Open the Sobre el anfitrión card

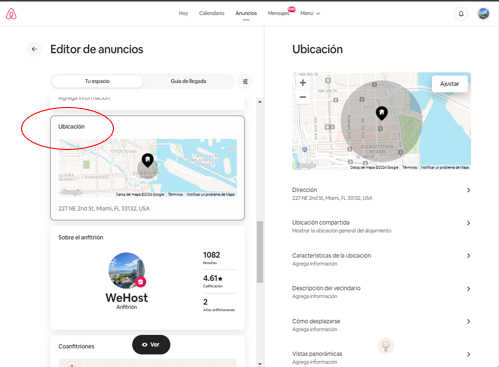click(148, 278)
